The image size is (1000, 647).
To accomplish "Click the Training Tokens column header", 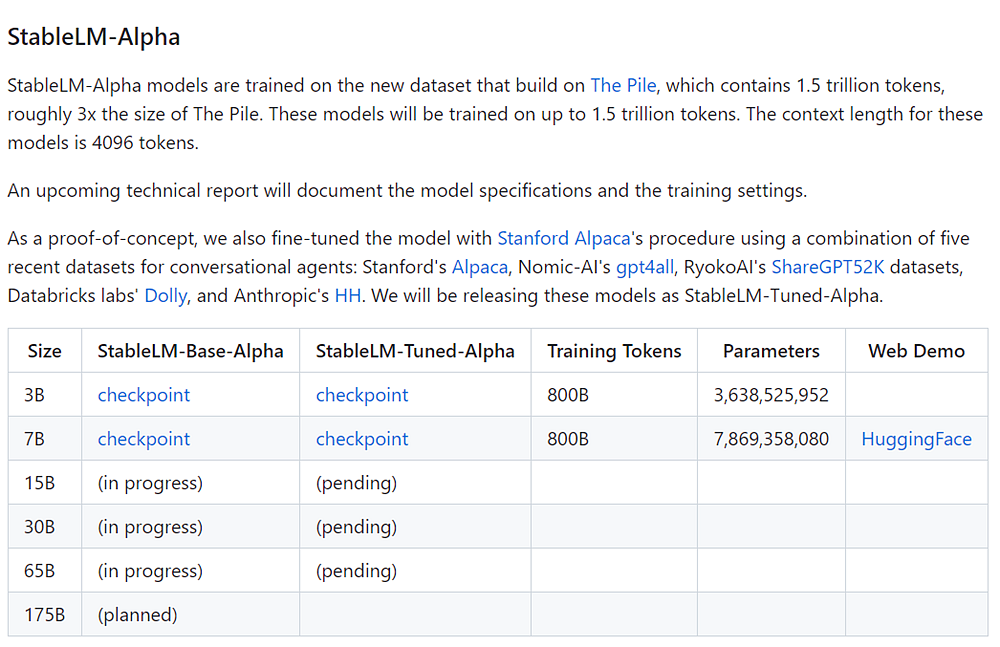I will [x=614, y=351].
